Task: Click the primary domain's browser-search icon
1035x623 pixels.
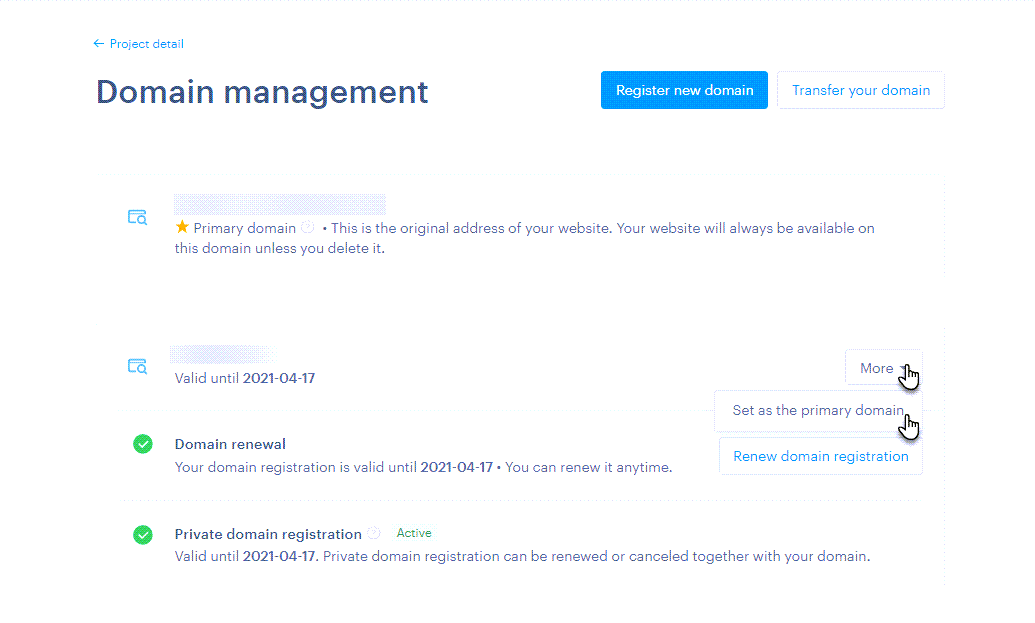Action: coord(137,217)
